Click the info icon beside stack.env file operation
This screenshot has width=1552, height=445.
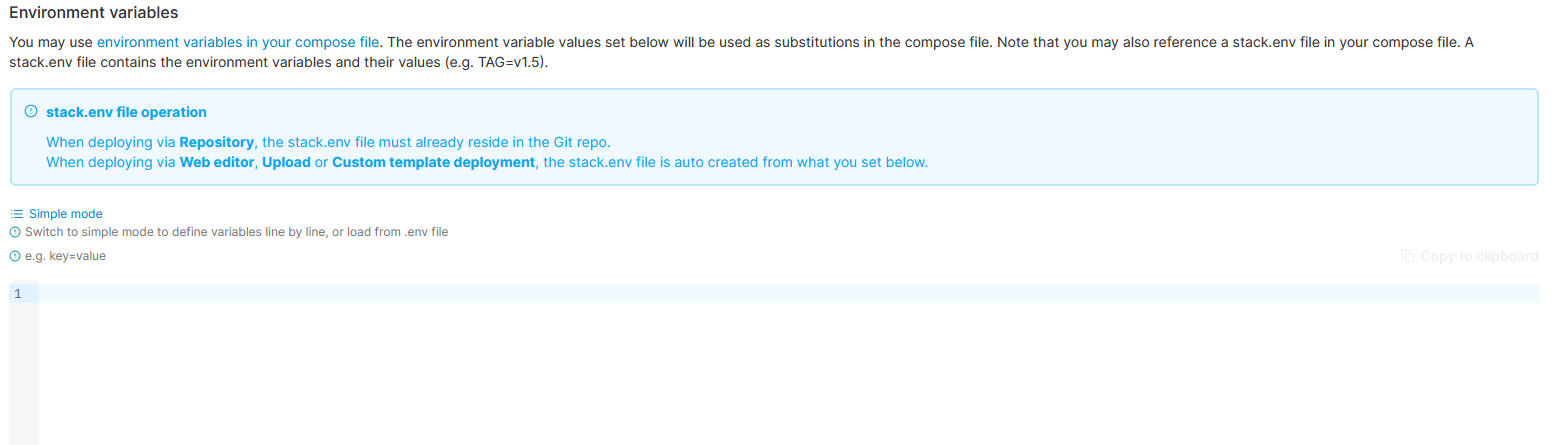pos(31,112)
